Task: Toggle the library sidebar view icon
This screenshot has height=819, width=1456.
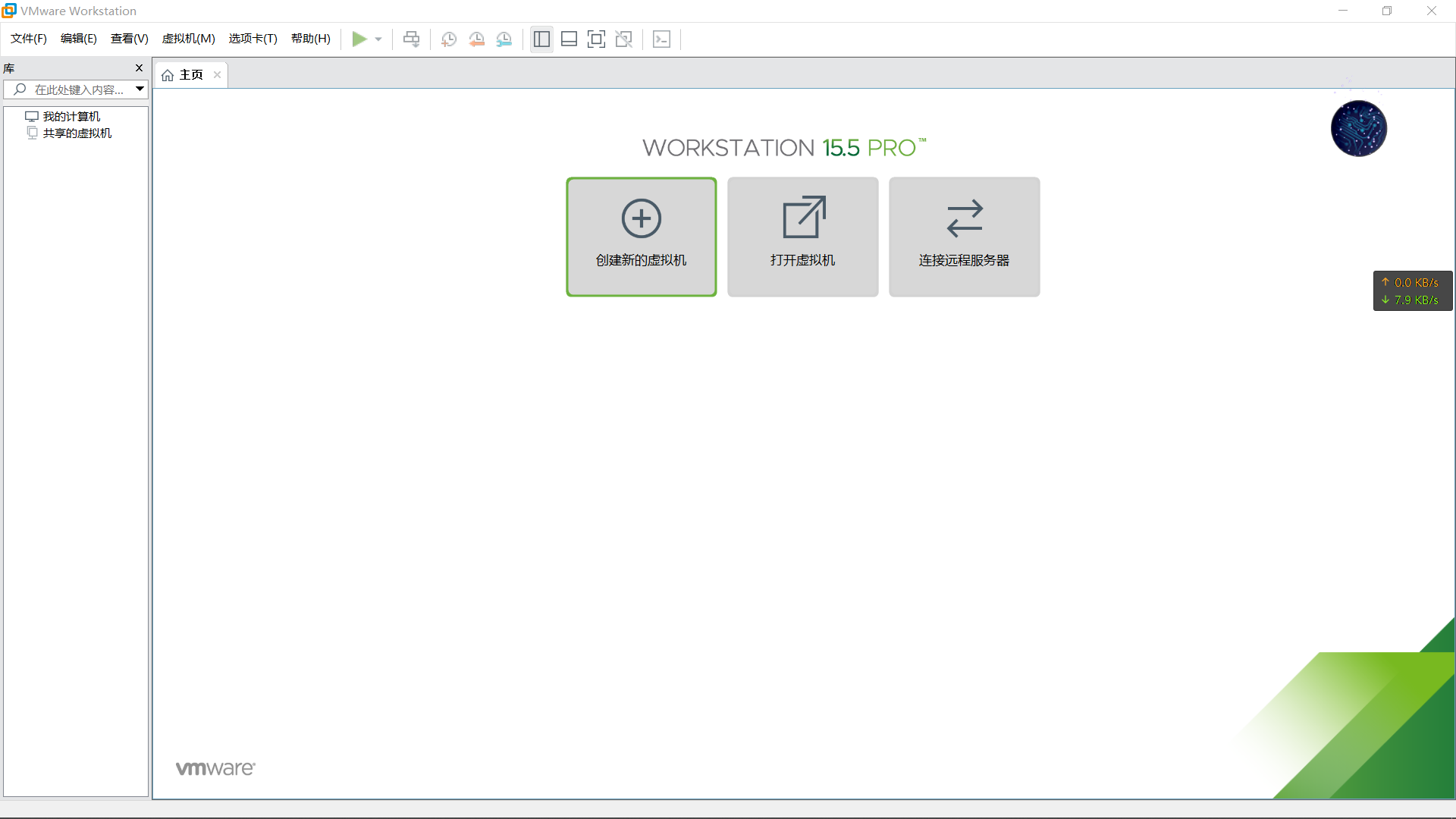Action: click(541, 39)
